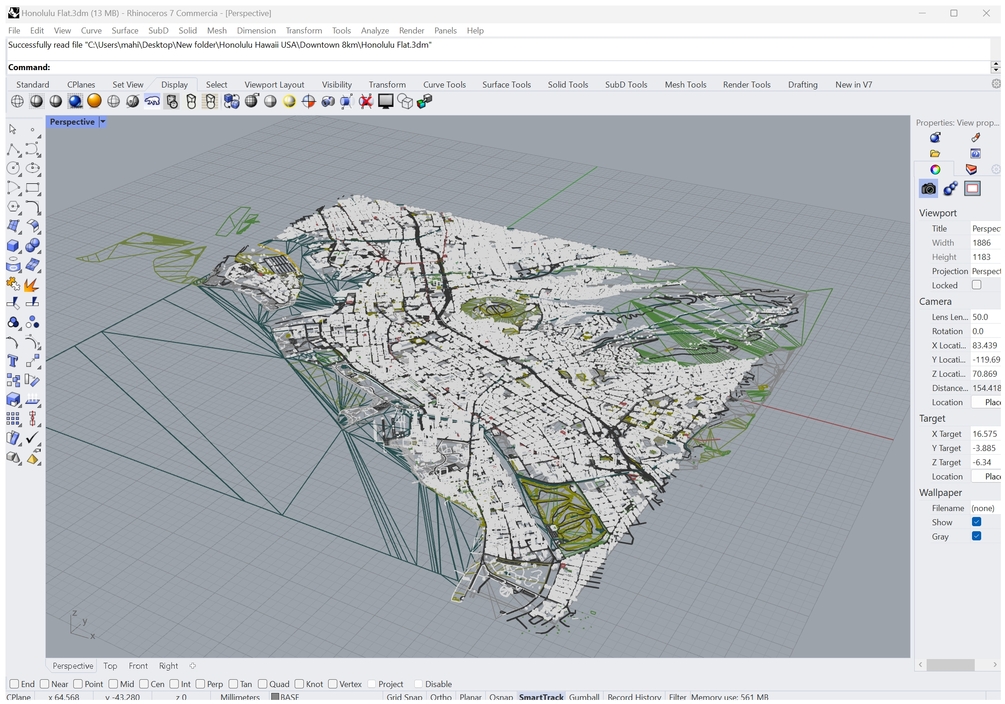
Task: Open the folder icon in Properties panel
Action: pyautogui.click(x=935, y=154)
